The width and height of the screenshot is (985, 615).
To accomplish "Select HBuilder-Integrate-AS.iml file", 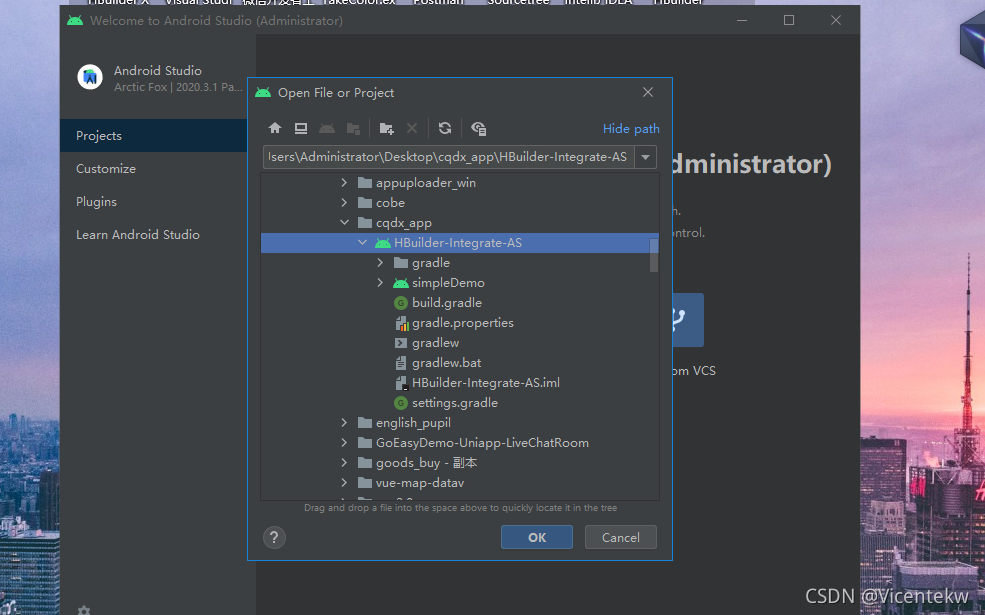I will (x=486, y=383).
